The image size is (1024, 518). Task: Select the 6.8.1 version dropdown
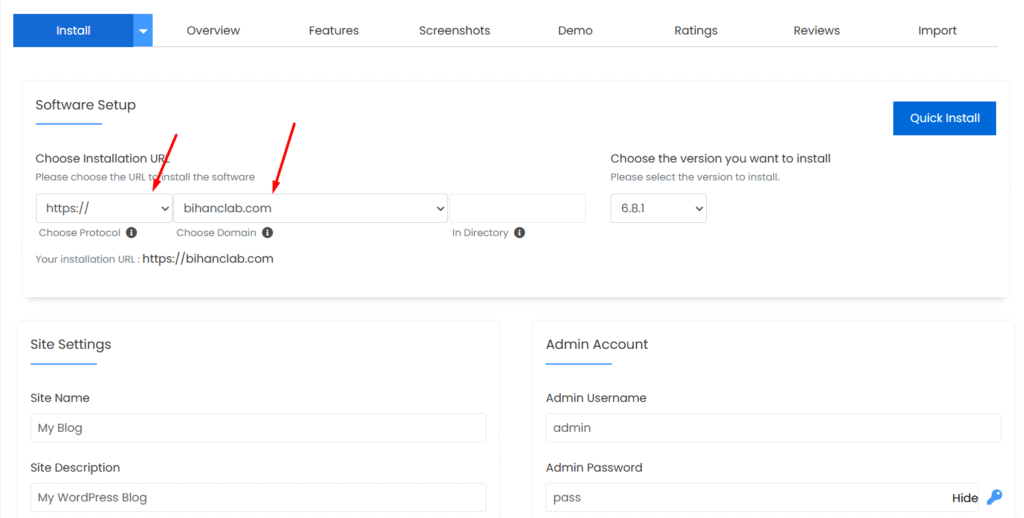(x=658, y=208)
